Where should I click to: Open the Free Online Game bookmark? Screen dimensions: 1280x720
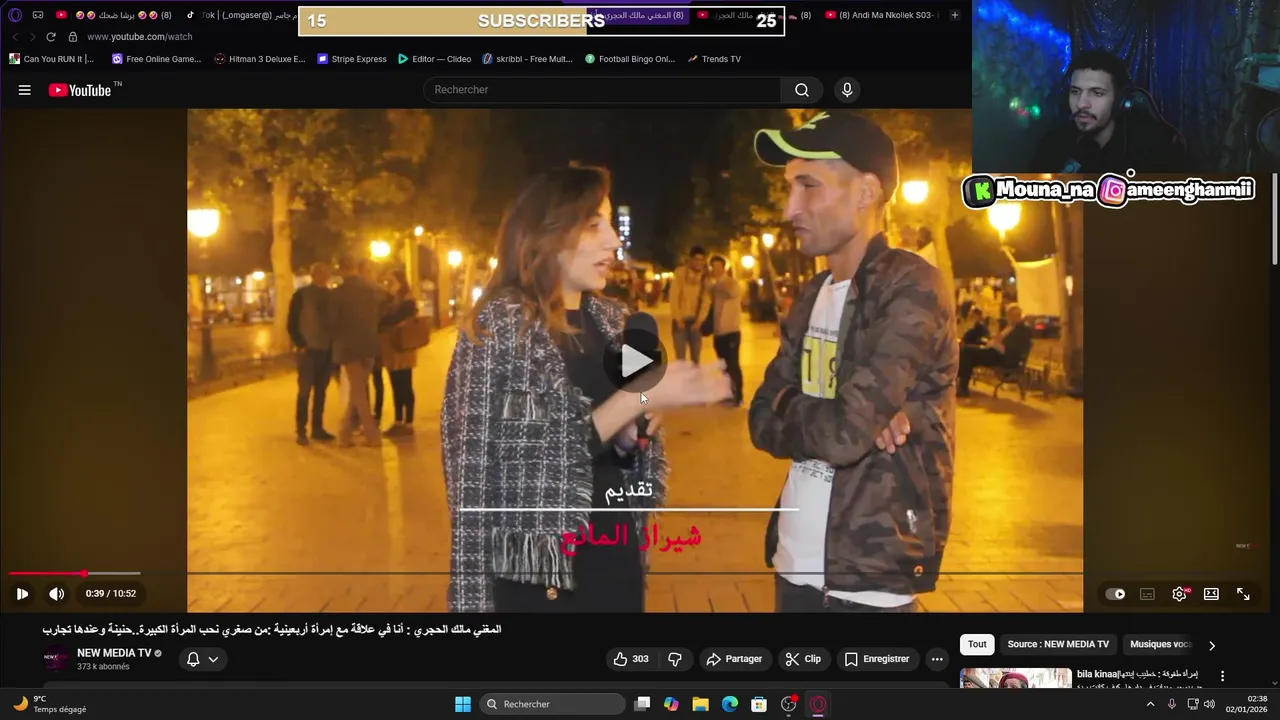coord(156,59)
